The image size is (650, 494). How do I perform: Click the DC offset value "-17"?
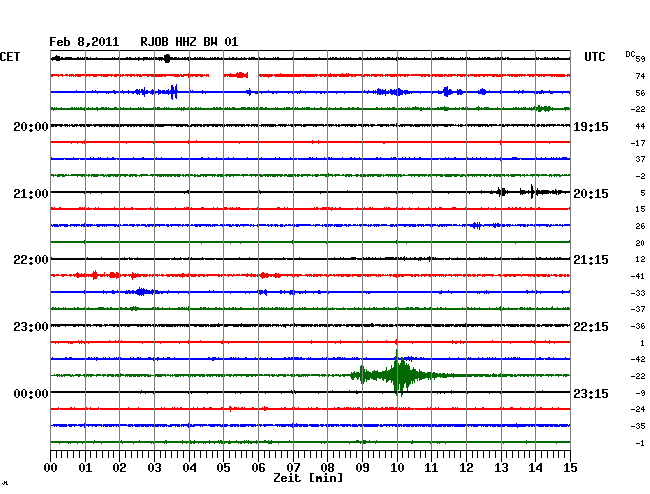pyautogui.click(x=638, y=143)
